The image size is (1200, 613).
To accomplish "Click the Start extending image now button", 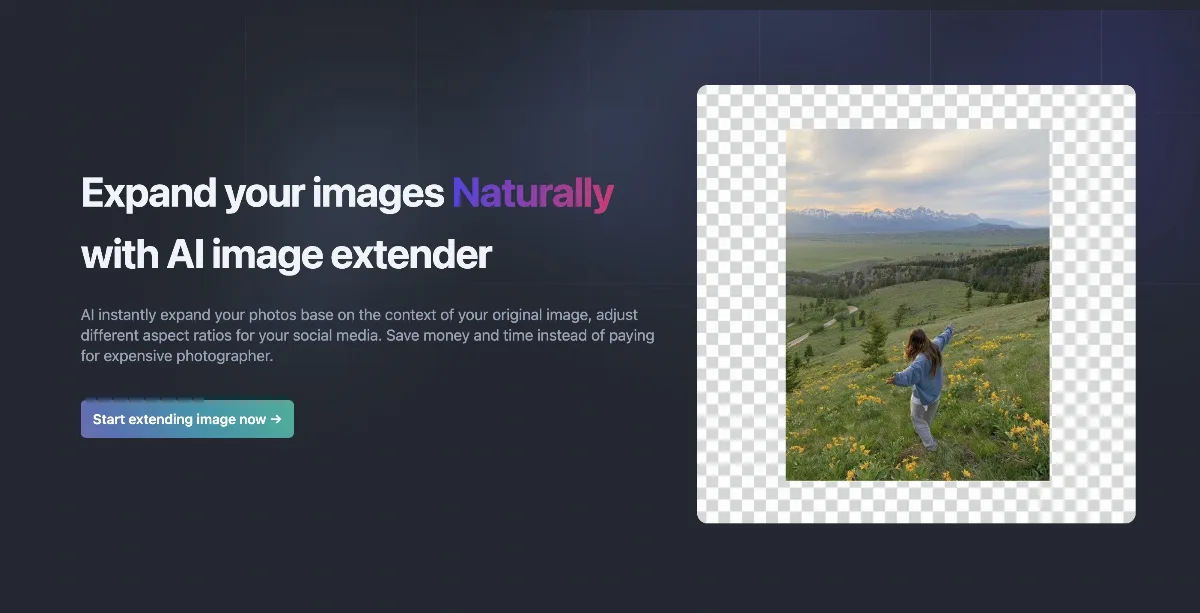I will (187, 419).
